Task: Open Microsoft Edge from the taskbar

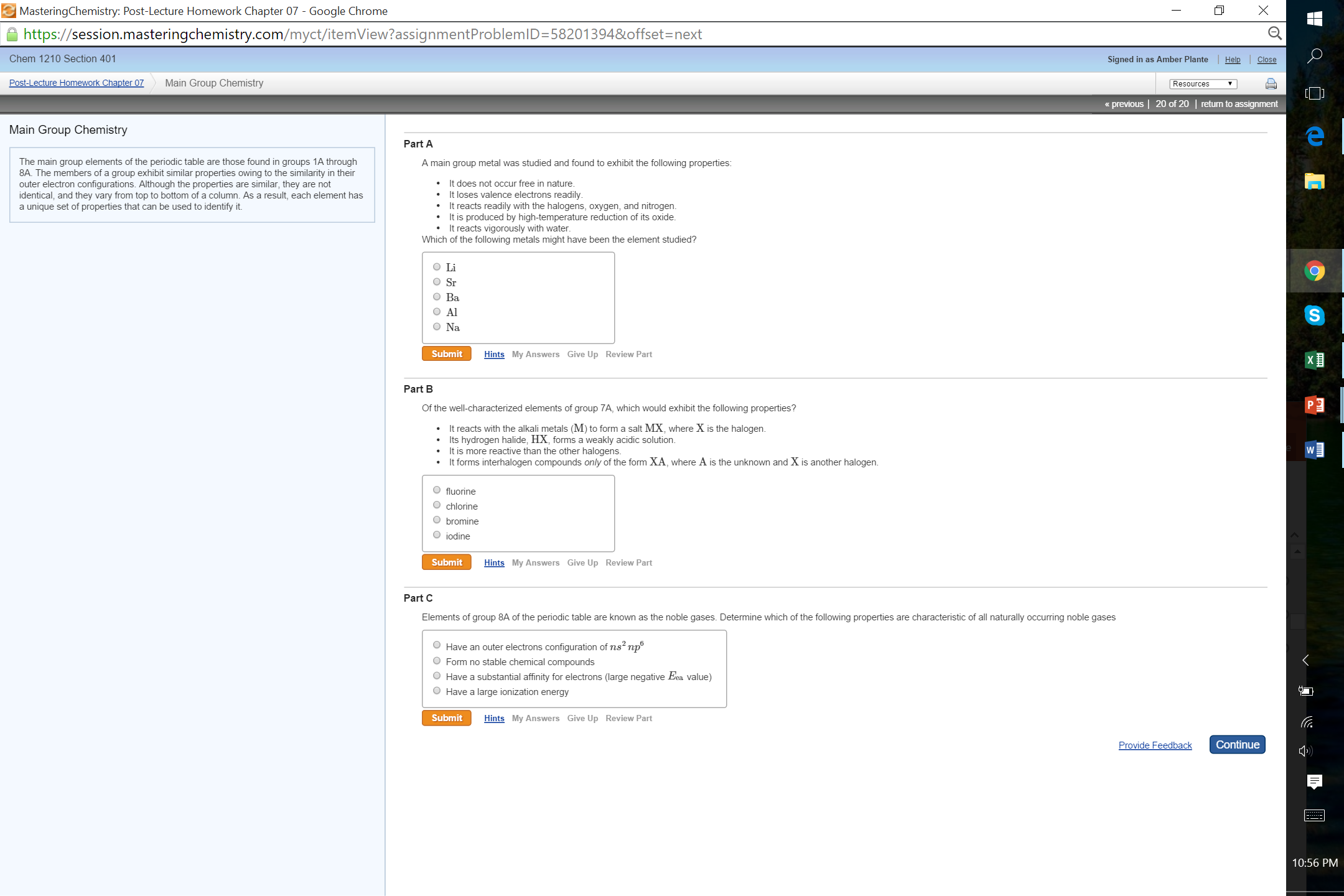Action: 1314,136
